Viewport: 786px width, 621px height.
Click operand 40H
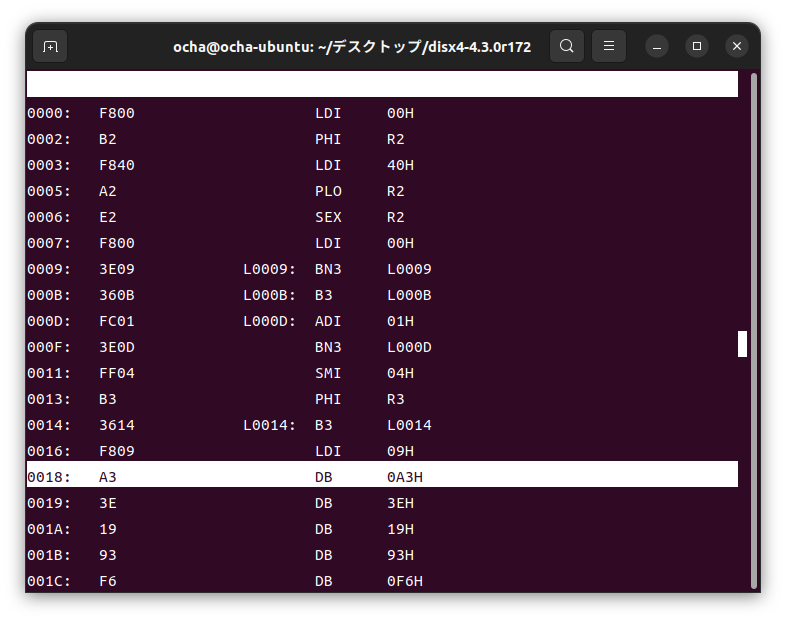[x=401, y=165]
